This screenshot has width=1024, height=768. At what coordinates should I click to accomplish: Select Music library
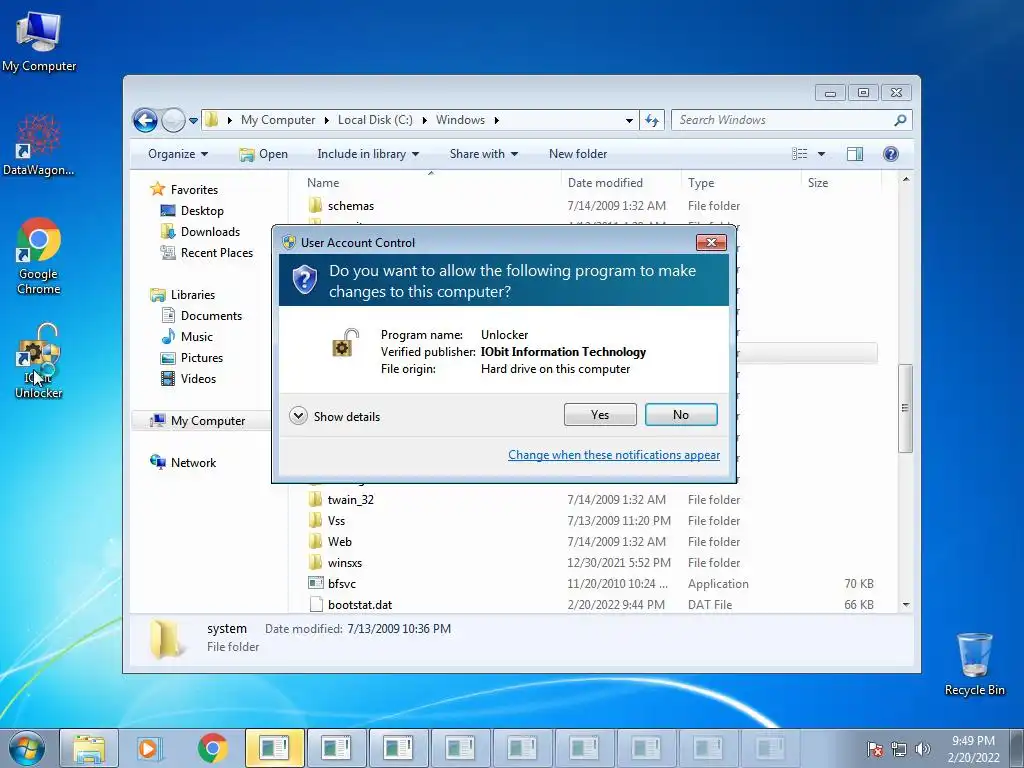[197, 337]
